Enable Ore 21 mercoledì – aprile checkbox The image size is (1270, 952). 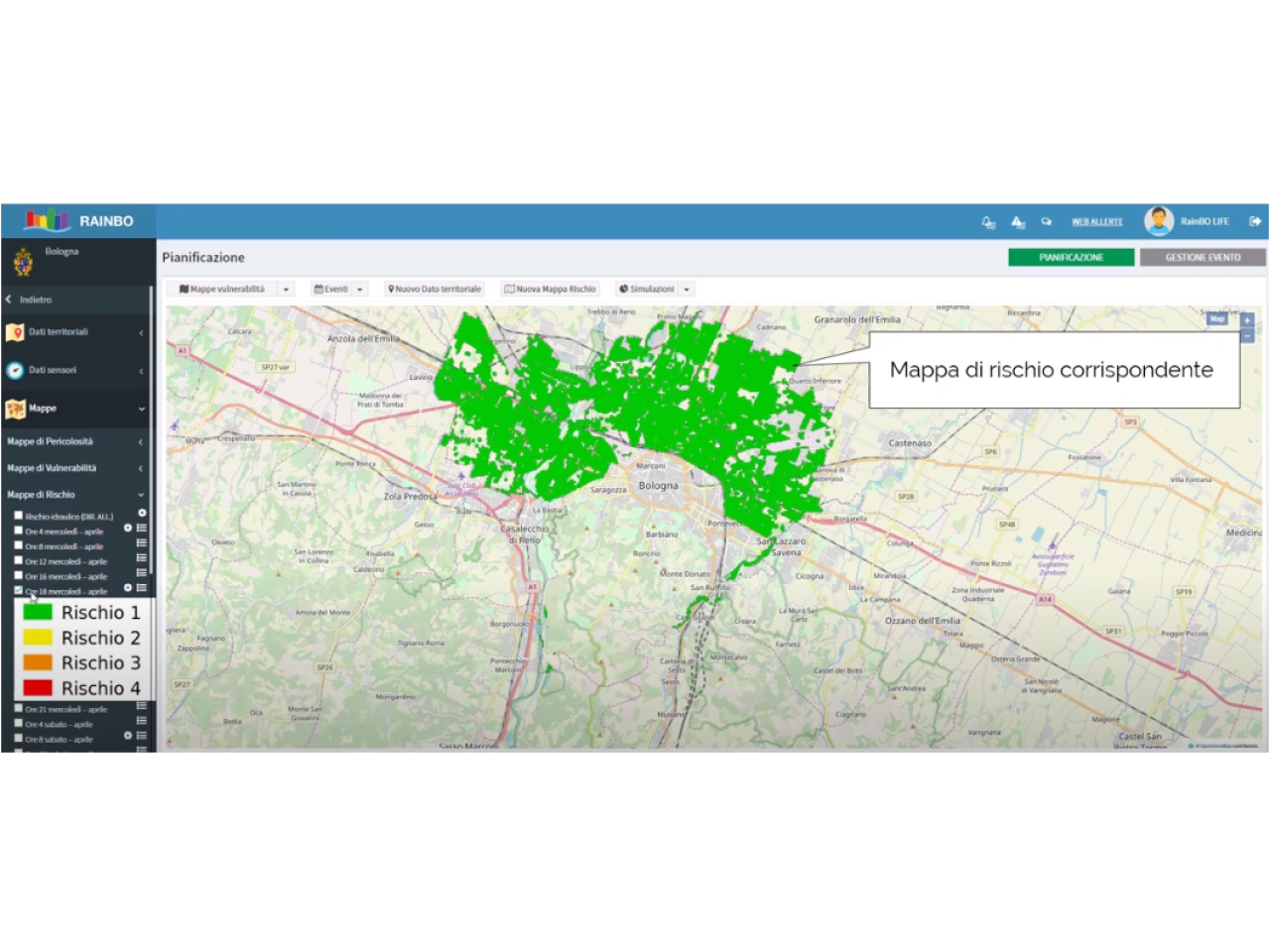coord(18,708)
